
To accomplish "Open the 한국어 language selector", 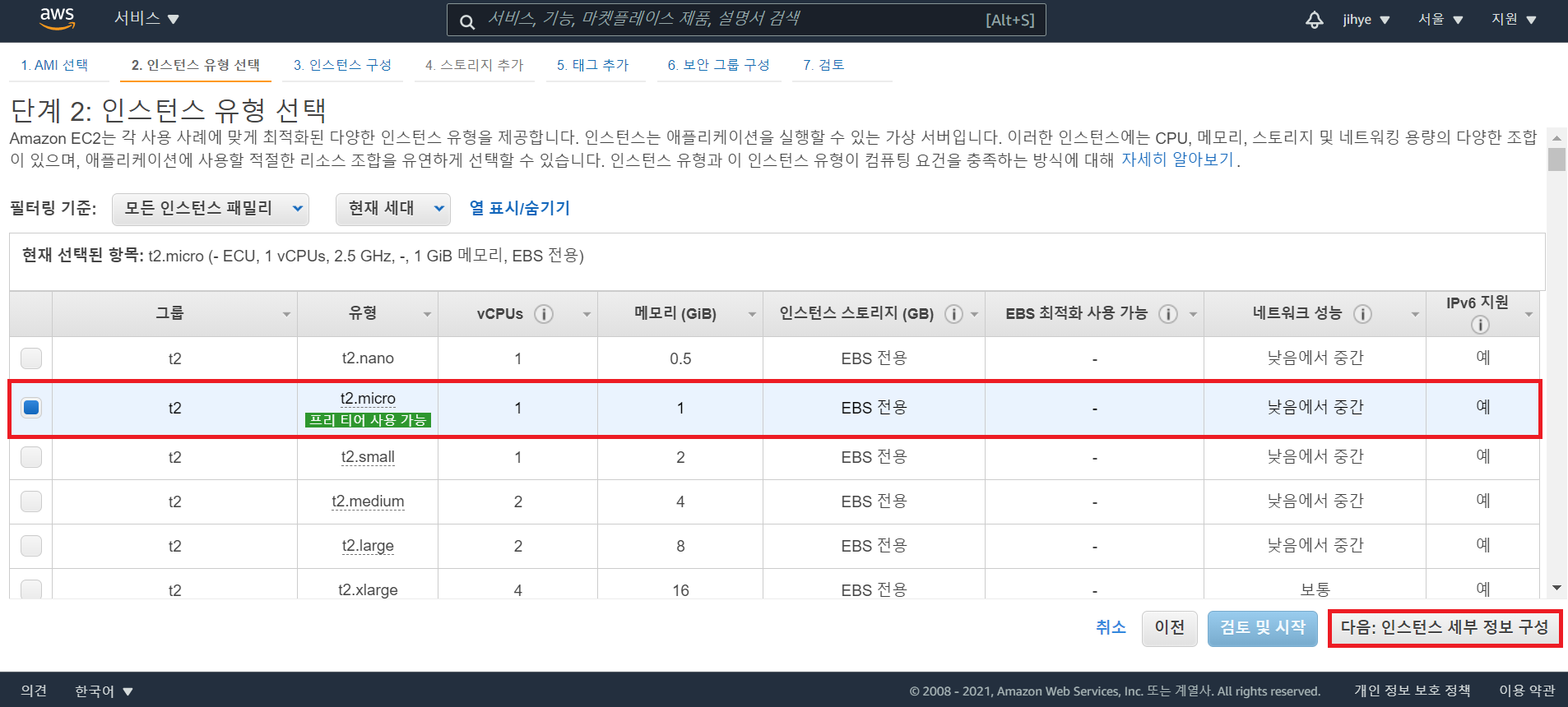I will click(x=104, y=691).
